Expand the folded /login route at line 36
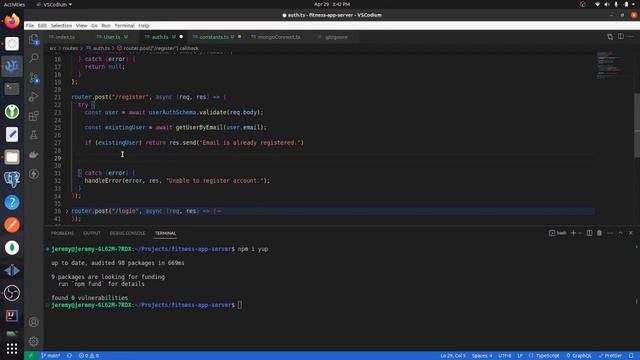 pyautogui.click(x=67, y=211)
